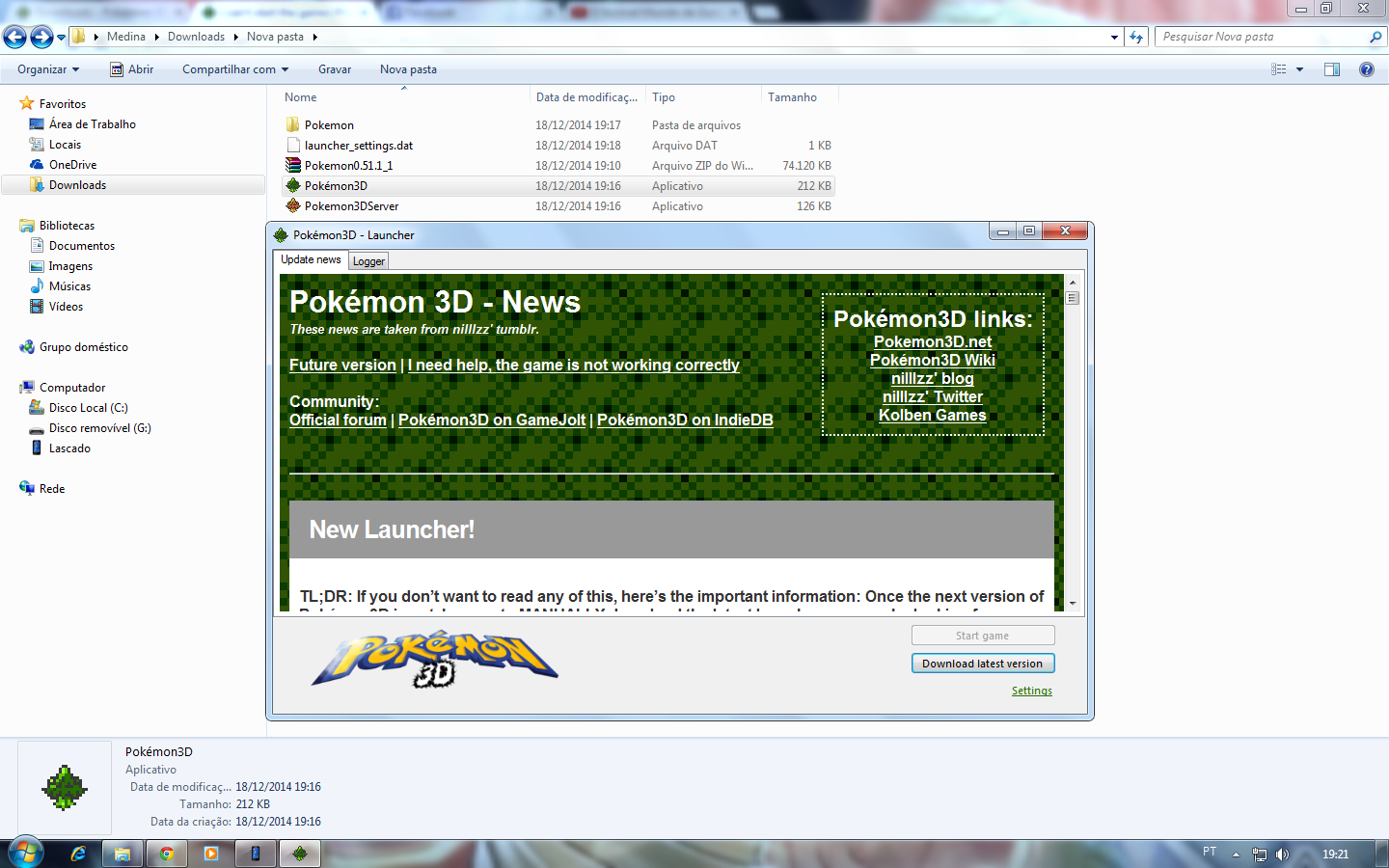Screen dimensions: 1389x868
Task: Switch to the Update news tab
Action: (311, 259)
